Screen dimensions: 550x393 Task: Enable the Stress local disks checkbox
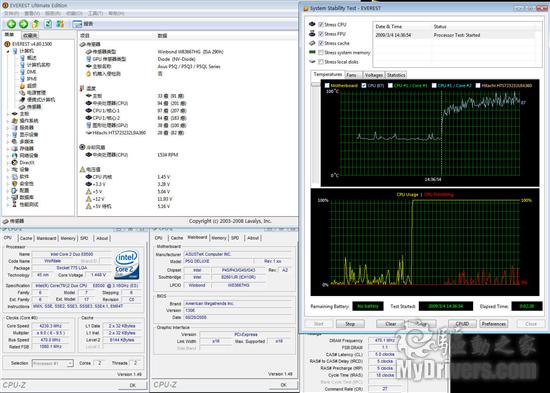coord(321,62)
